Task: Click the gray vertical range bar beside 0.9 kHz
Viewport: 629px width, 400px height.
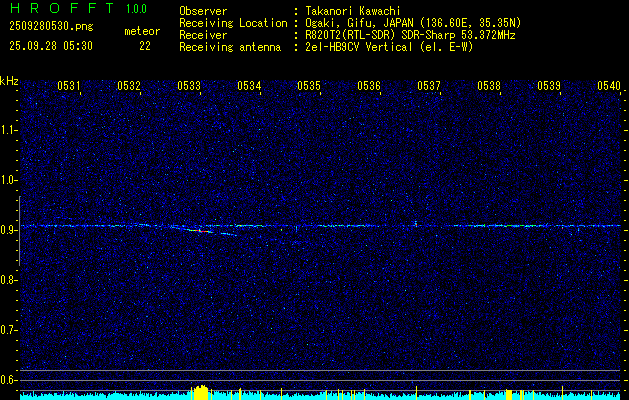Action: pyautogui.click(x=19, y=231)
